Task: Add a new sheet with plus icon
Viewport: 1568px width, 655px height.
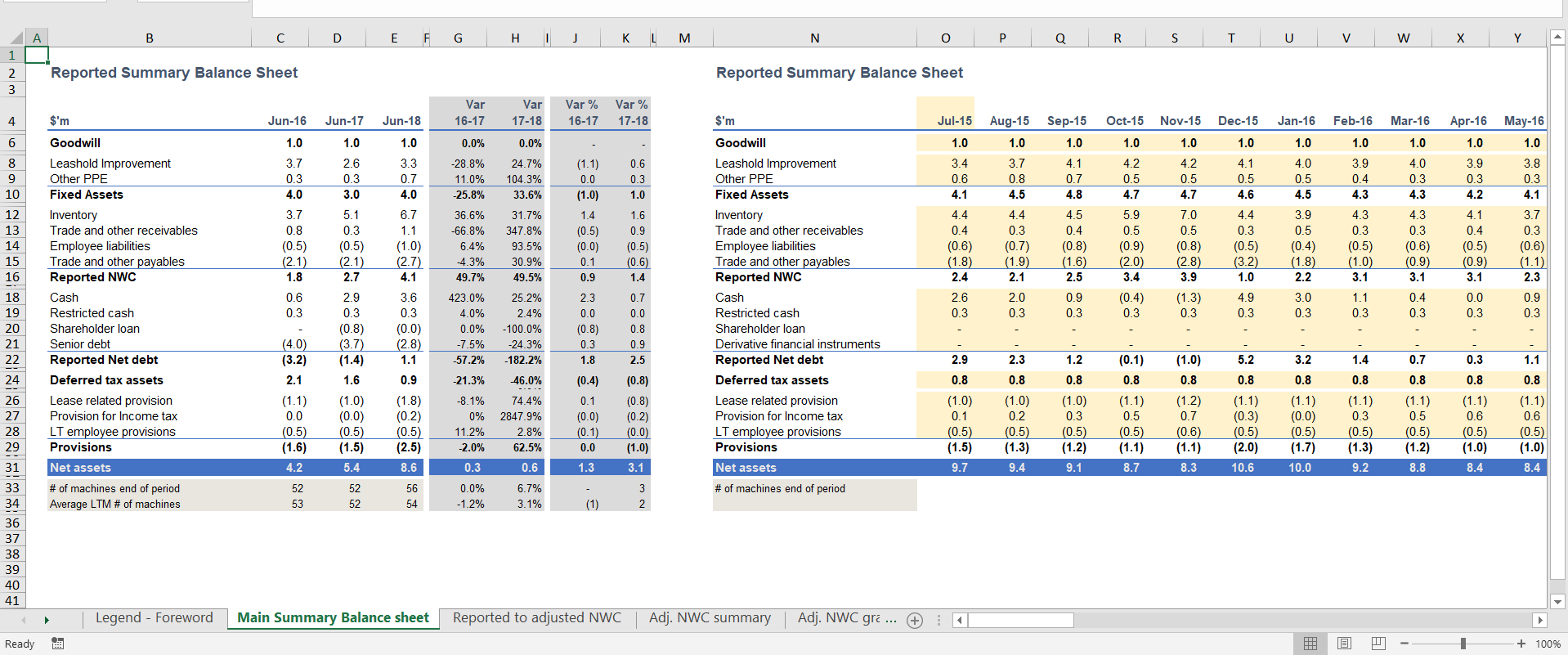Action: click(915, 621)
